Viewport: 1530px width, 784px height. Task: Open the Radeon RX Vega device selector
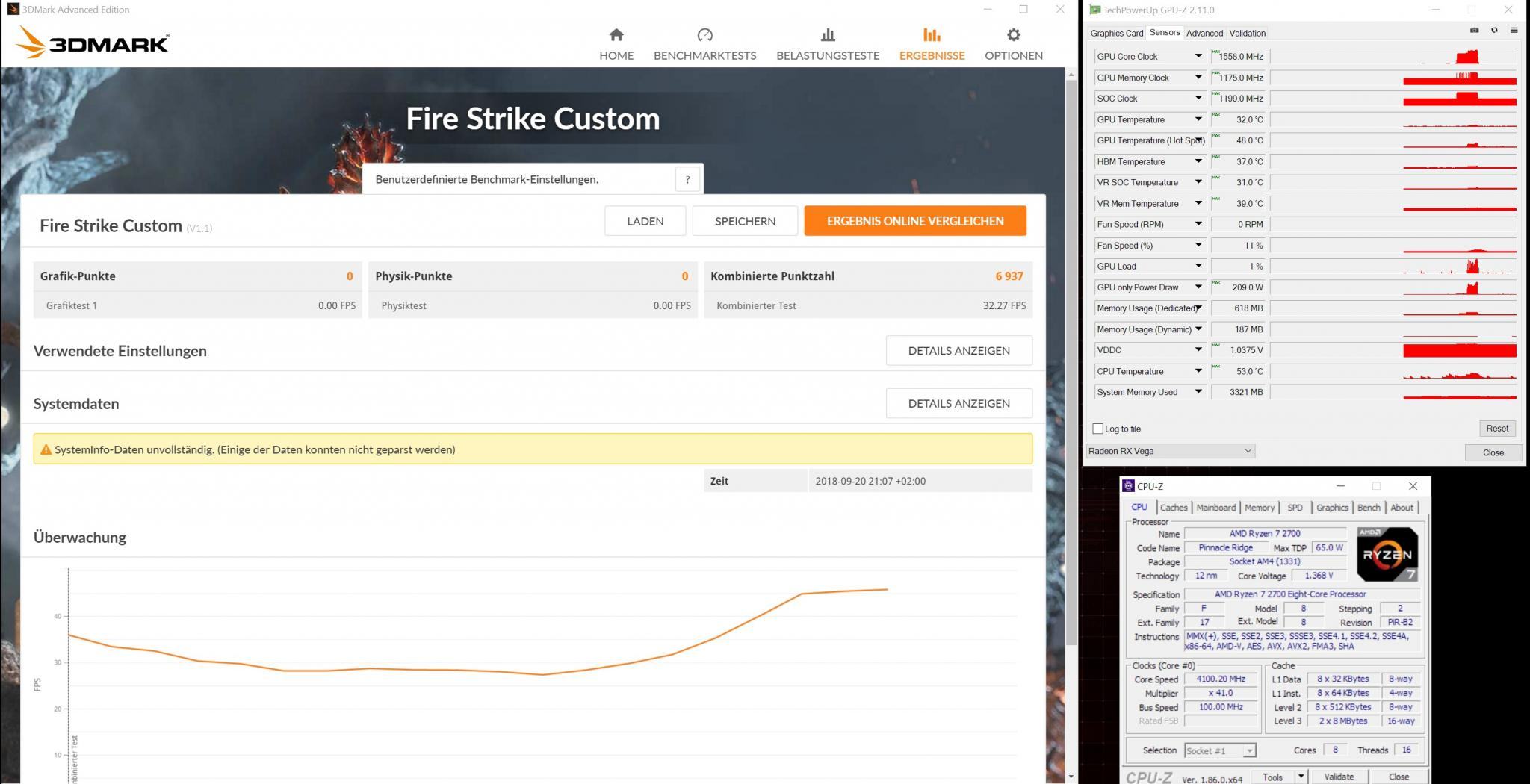1170,451
